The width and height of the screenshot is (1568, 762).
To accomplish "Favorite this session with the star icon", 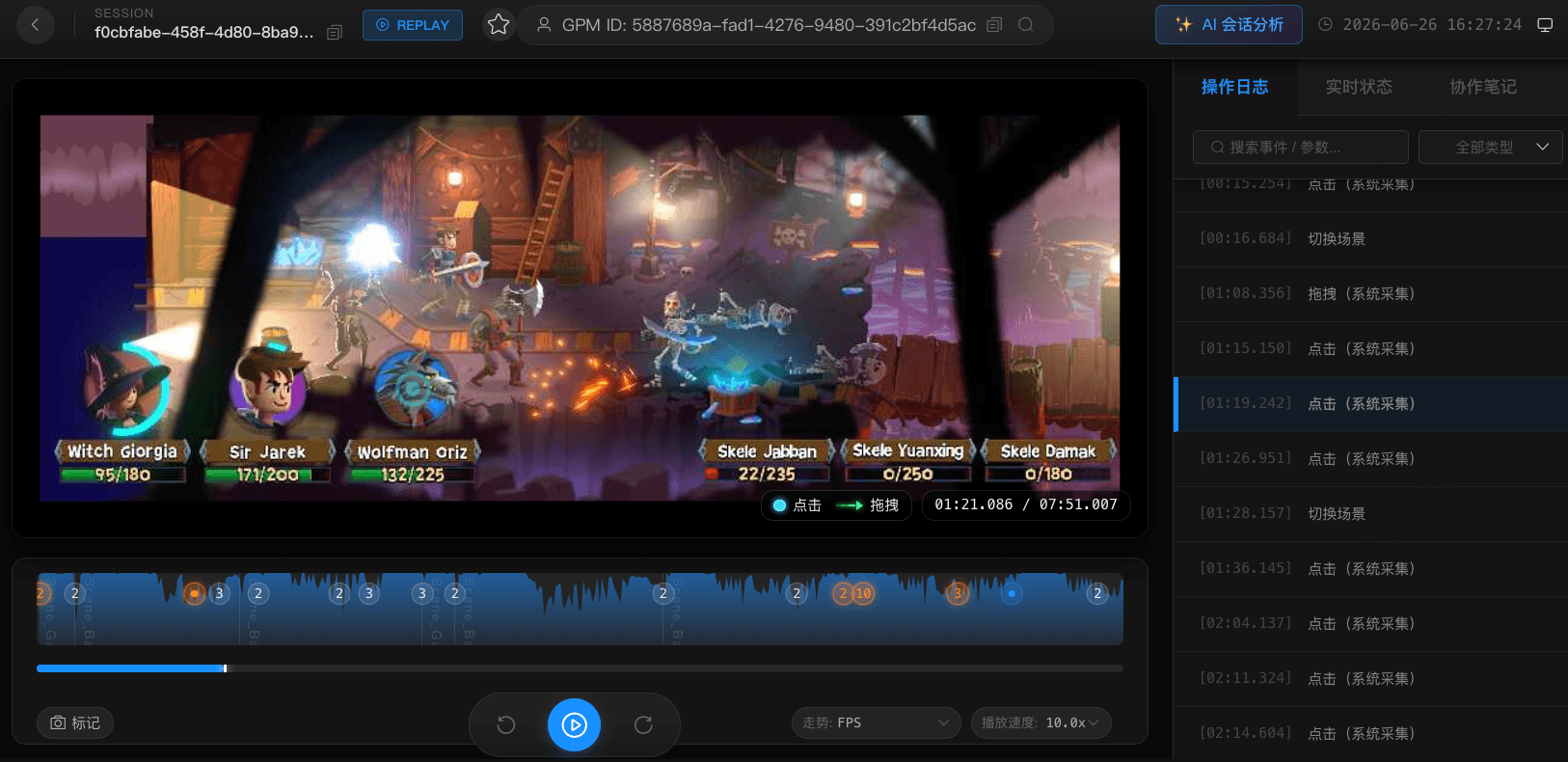I will 499,24.
